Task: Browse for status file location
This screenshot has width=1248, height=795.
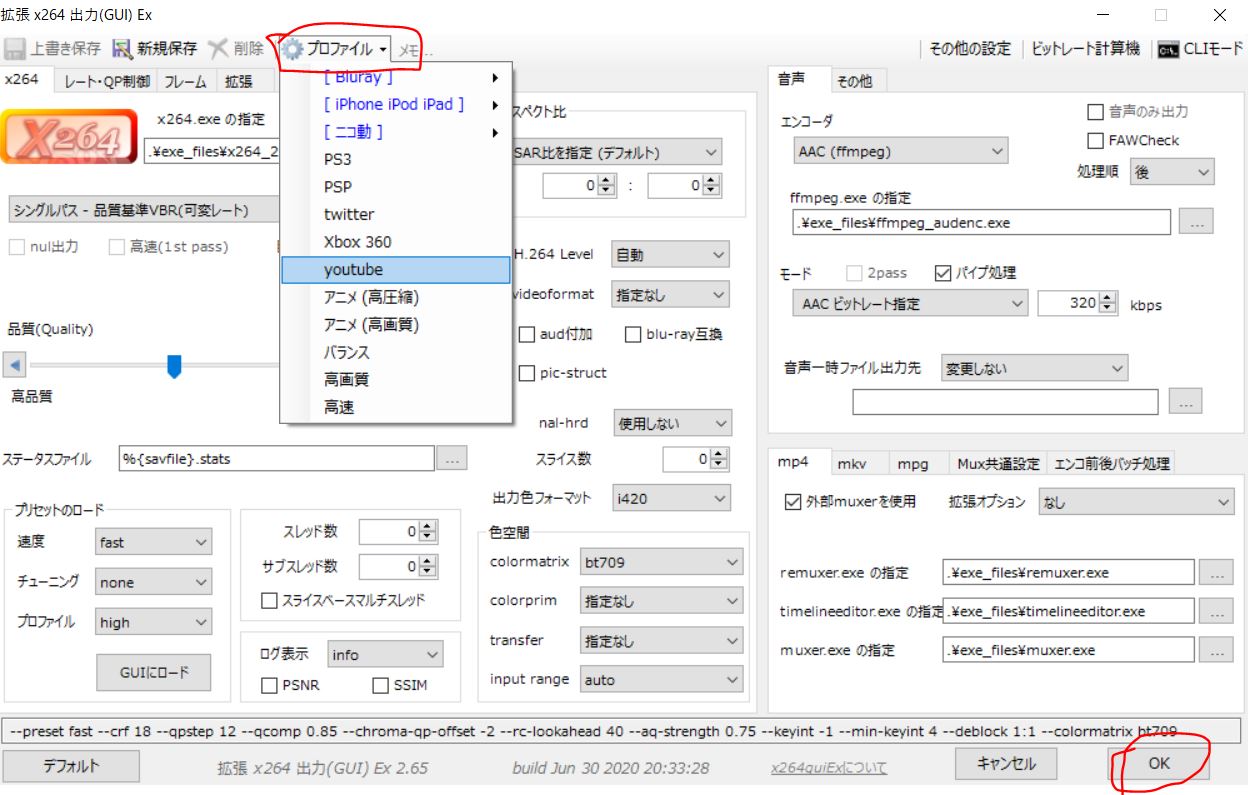Action: click(452, 459)
